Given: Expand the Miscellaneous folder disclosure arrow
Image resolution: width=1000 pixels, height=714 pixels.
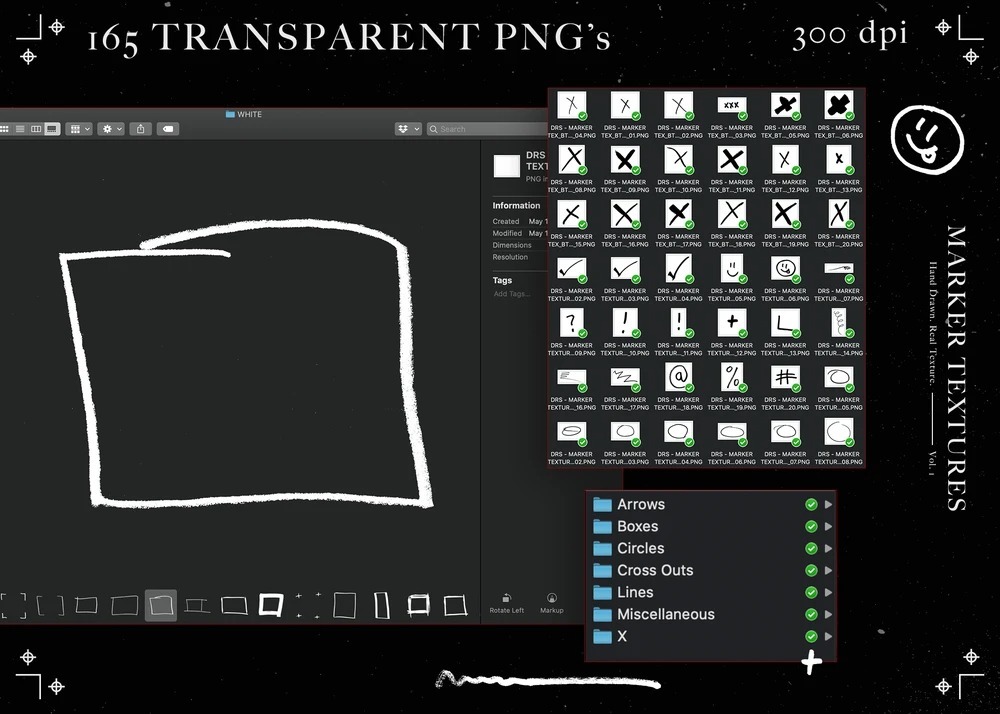Looking at the screenshot, I should [x=828, y=615].
